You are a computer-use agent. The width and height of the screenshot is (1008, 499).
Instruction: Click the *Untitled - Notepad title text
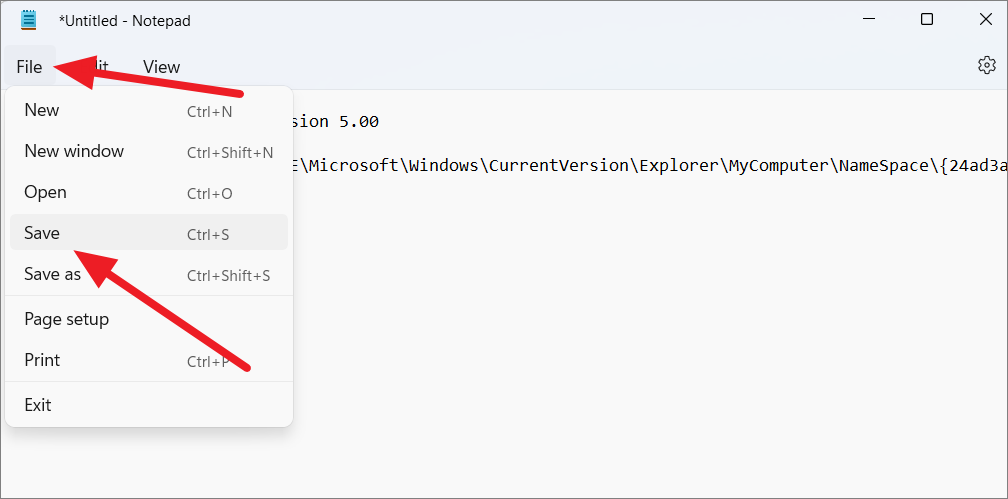click(x=124, y=21)
